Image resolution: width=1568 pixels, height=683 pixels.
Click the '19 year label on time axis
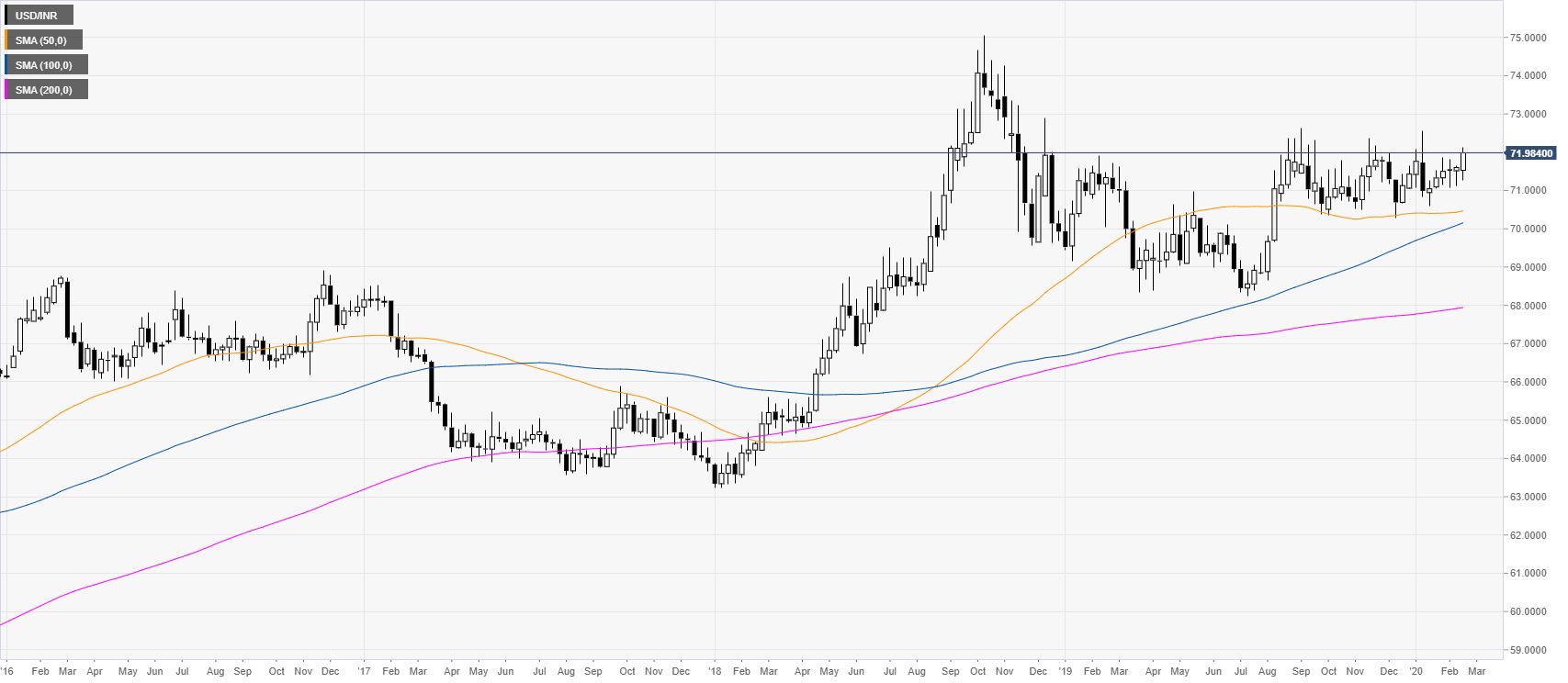point(1065,671)
